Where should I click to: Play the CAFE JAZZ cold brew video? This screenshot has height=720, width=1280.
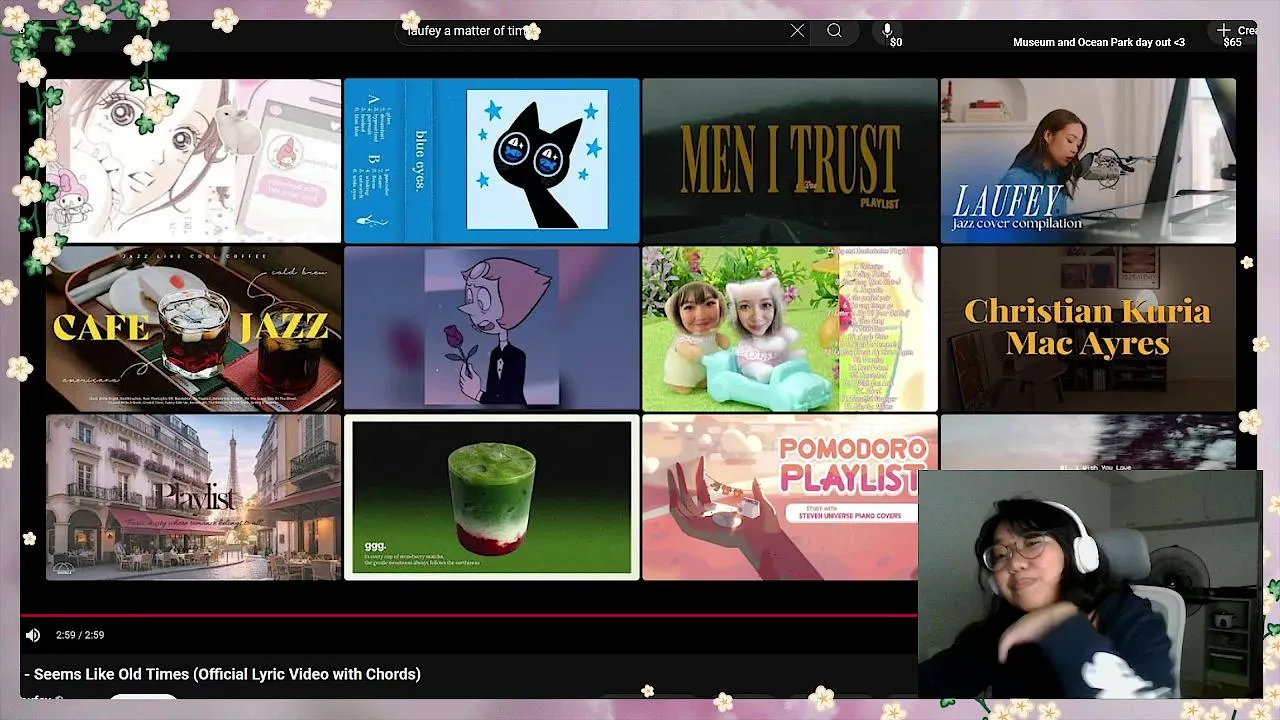[193, 329]
